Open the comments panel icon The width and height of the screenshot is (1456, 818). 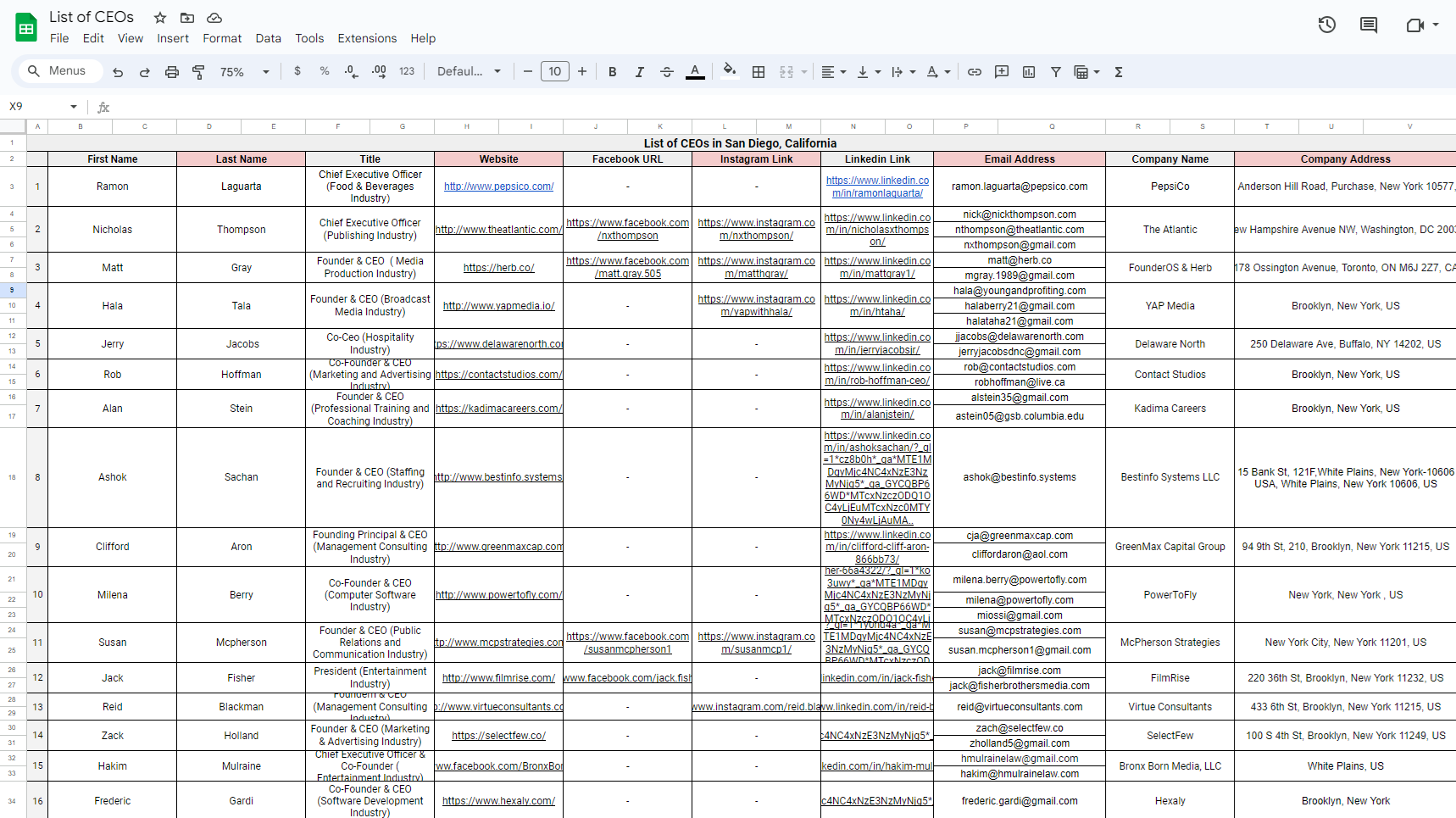[x=1369, y=25]
